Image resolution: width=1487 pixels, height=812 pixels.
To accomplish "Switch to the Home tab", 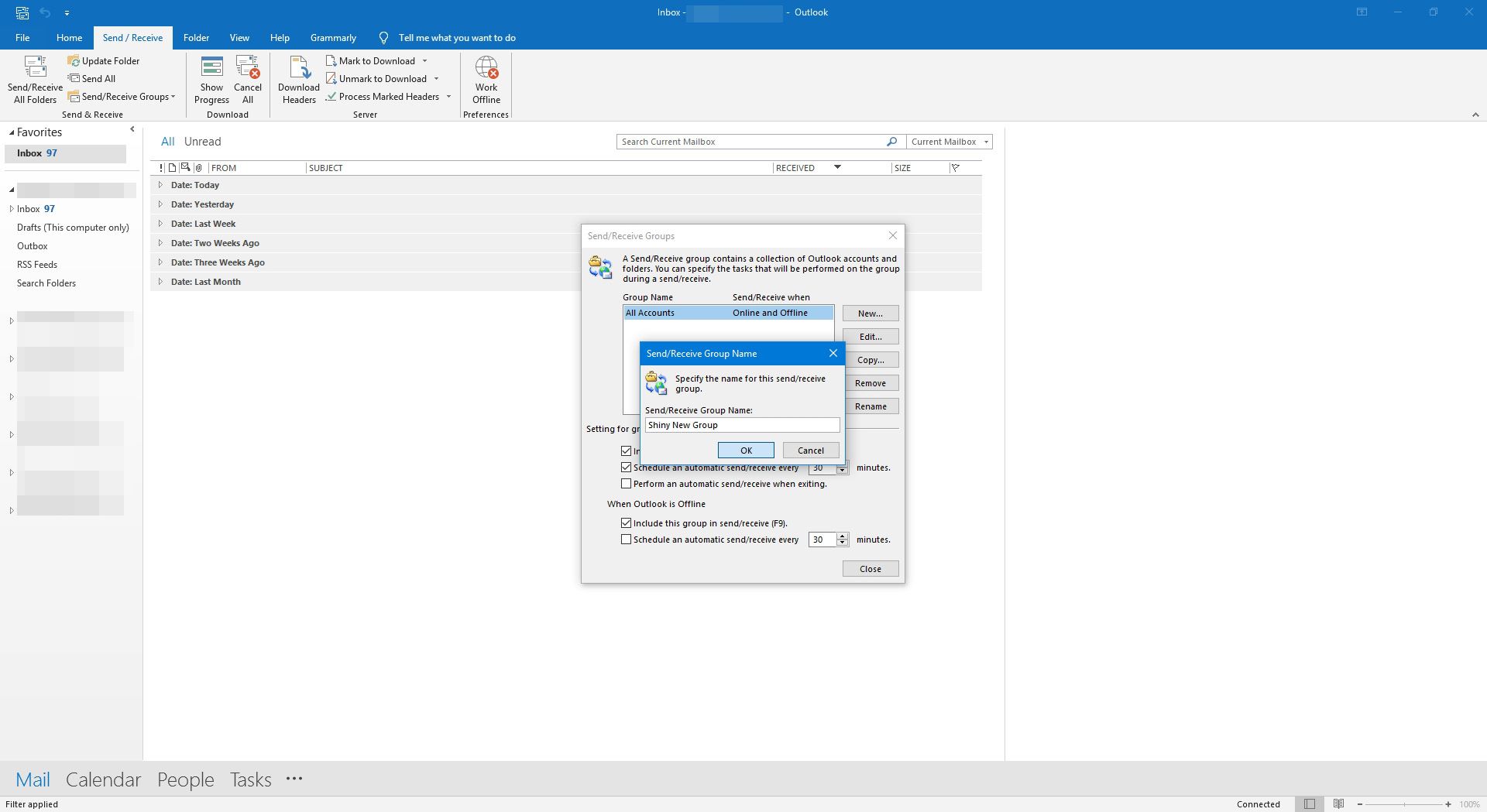I will (69, 37).
